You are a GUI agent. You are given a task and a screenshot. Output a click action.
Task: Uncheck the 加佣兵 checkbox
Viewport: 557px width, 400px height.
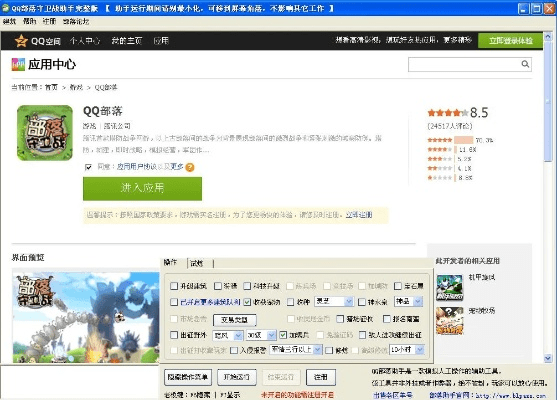point(283,335)
